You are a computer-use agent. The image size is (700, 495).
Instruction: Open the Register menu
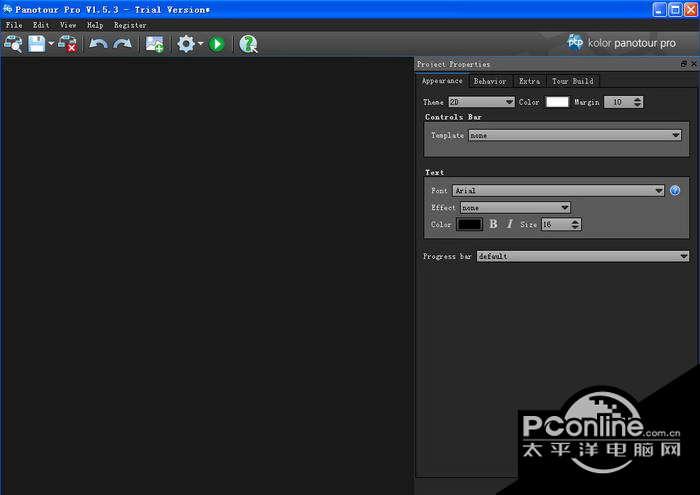point(130,25)
